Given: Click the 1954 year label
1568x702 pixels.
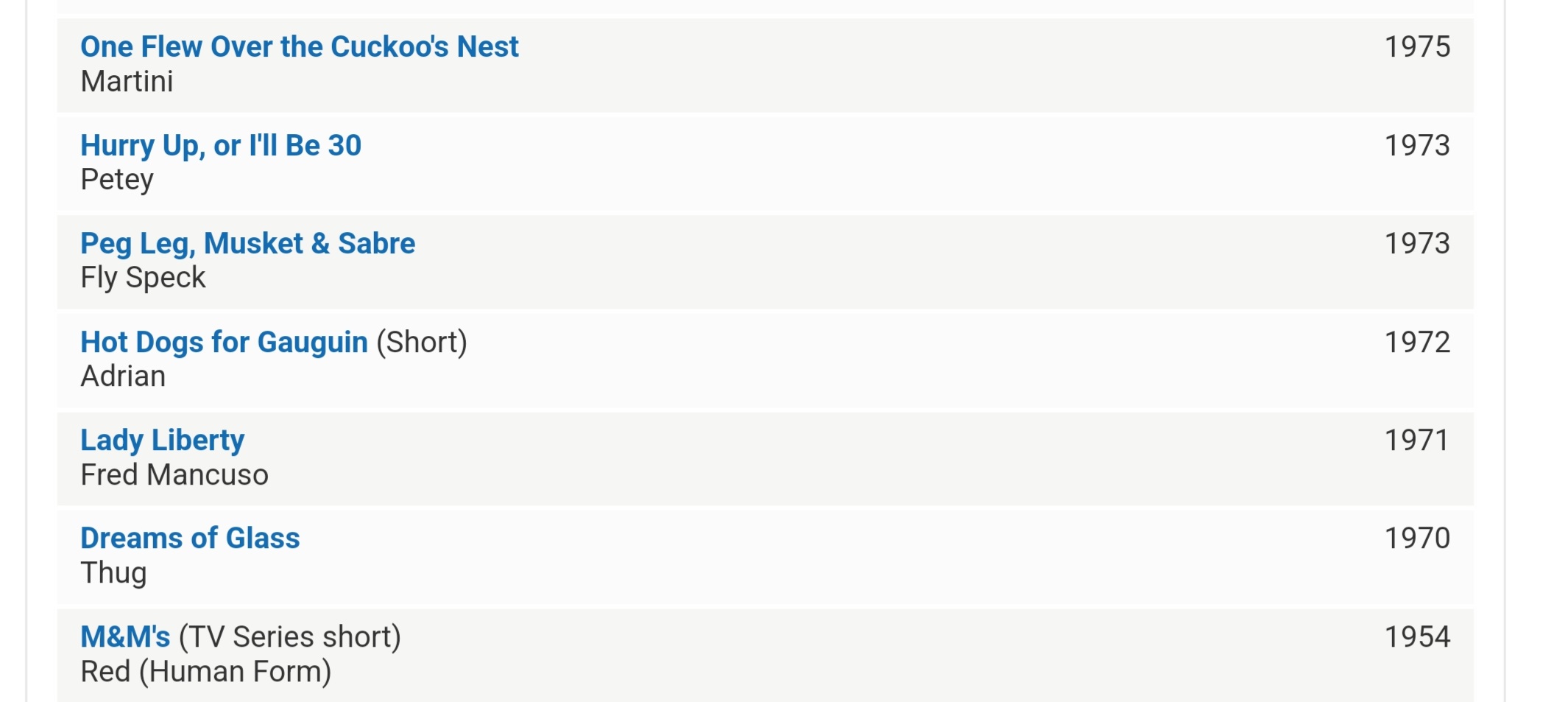Looking at the screenshot, I should click(x=1417, y=636).
